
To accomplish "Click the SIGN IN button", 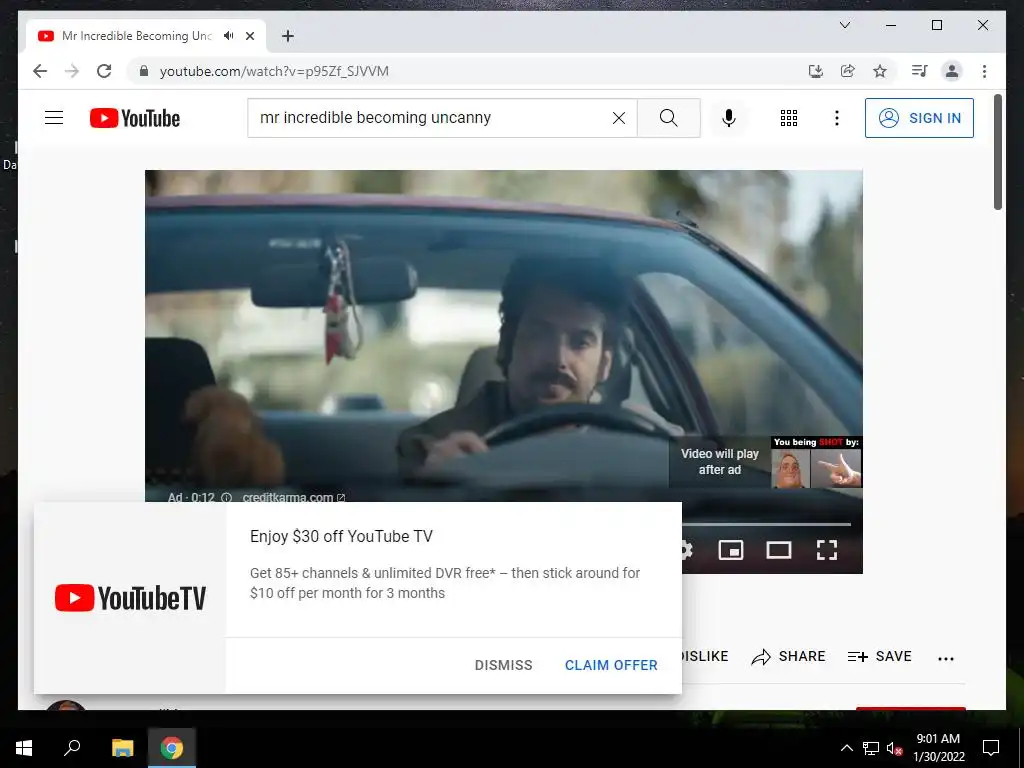I will [x=919, y=118].
